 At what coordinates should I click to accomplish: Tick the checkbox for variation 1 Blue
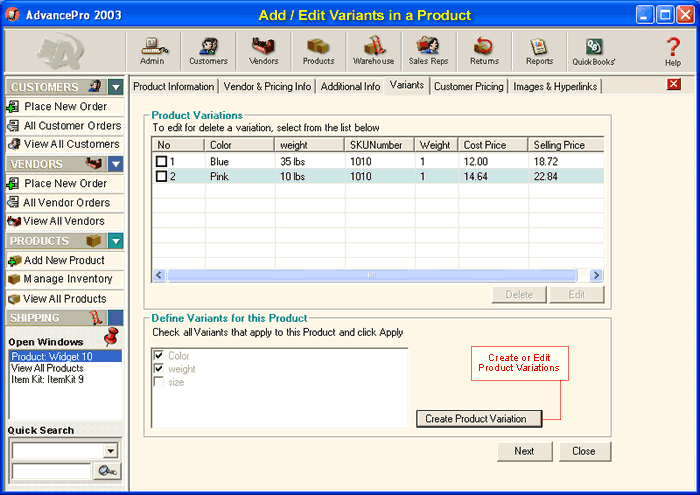(x=161, y=161)
